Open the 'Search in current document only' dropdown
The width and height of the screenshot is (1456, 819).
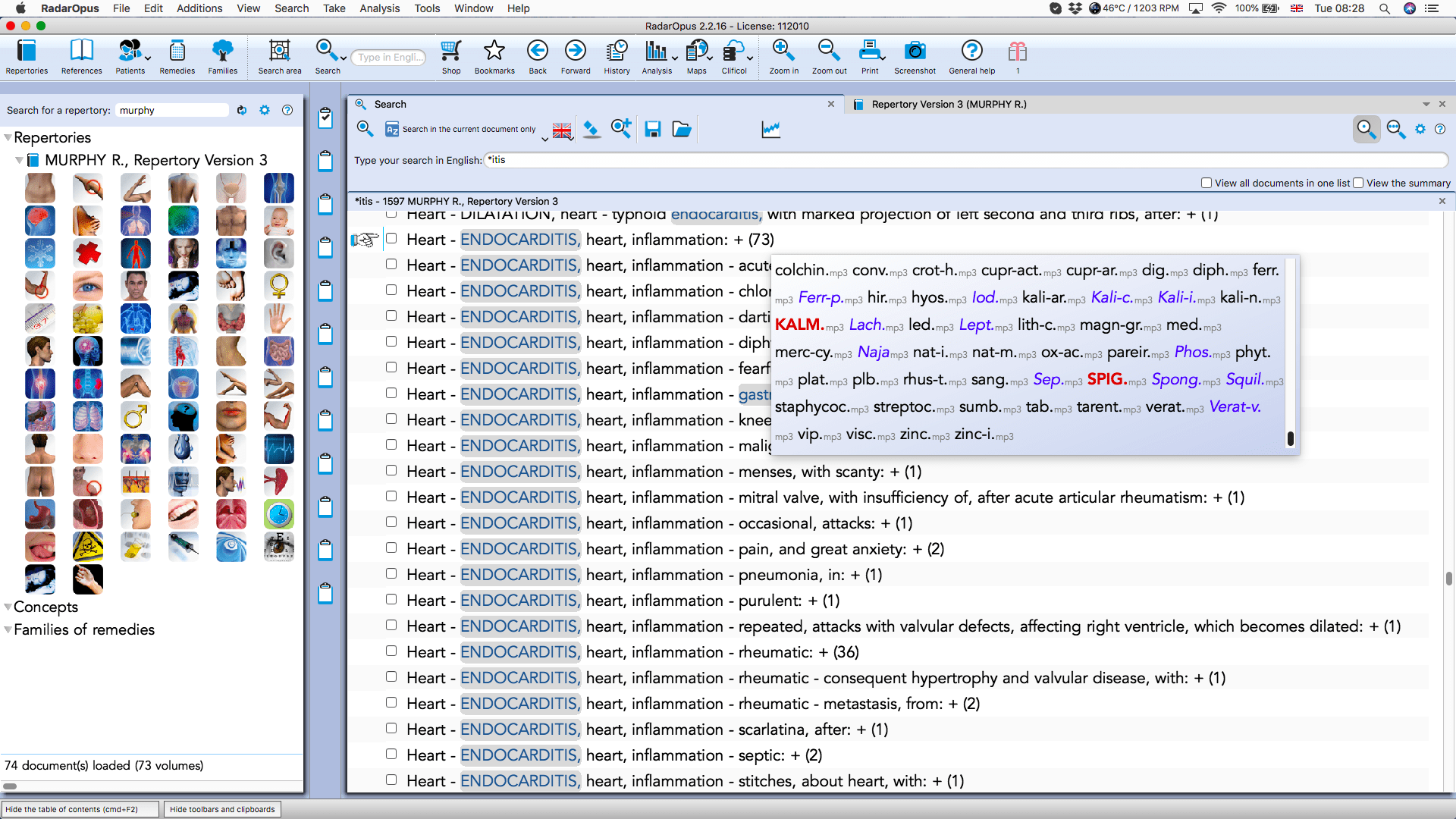coord(544,140)
